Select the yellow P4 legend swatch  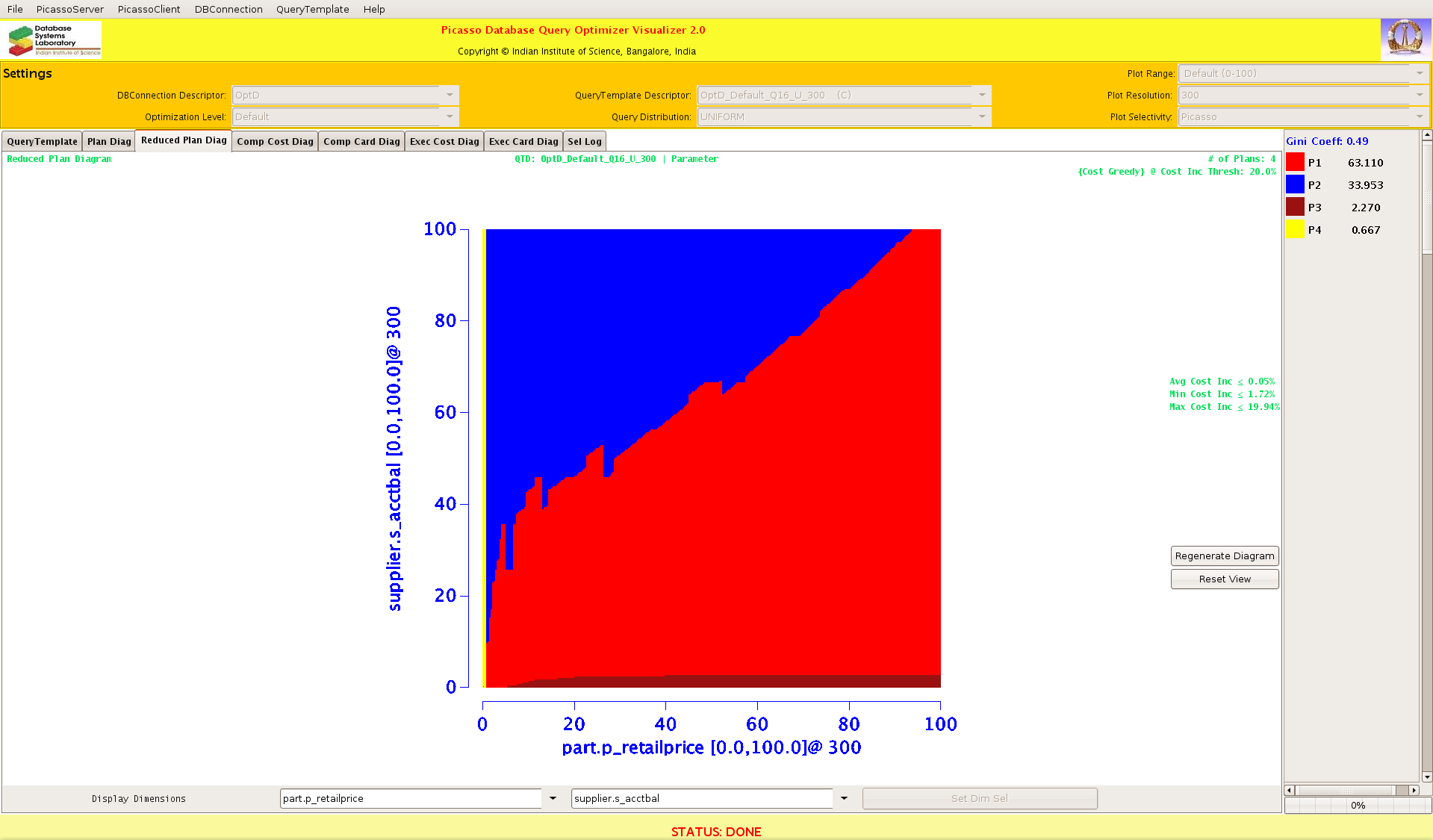pos(1295,229)
